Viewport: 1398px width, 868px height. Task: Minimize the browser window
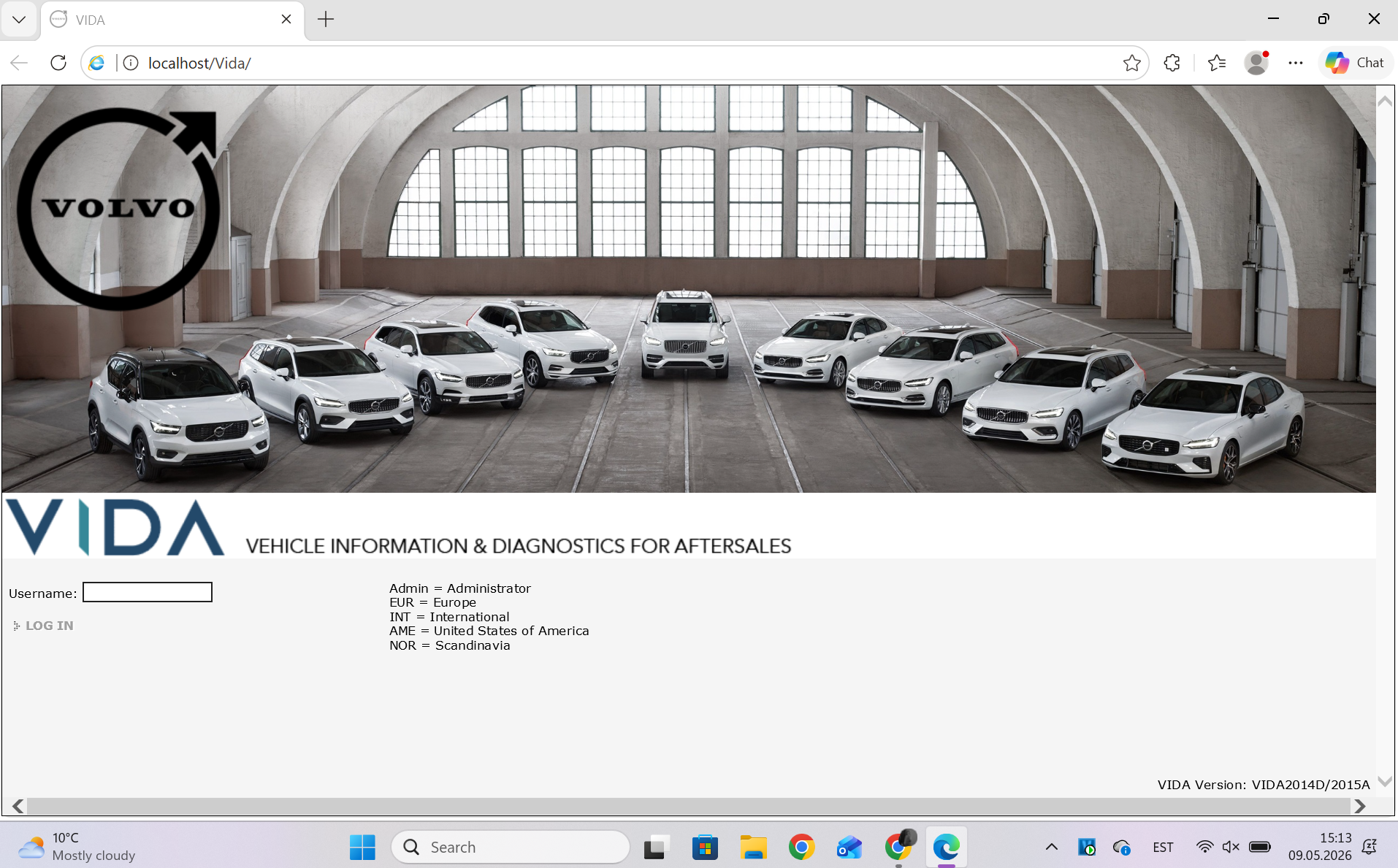[x=1274, y=19]
